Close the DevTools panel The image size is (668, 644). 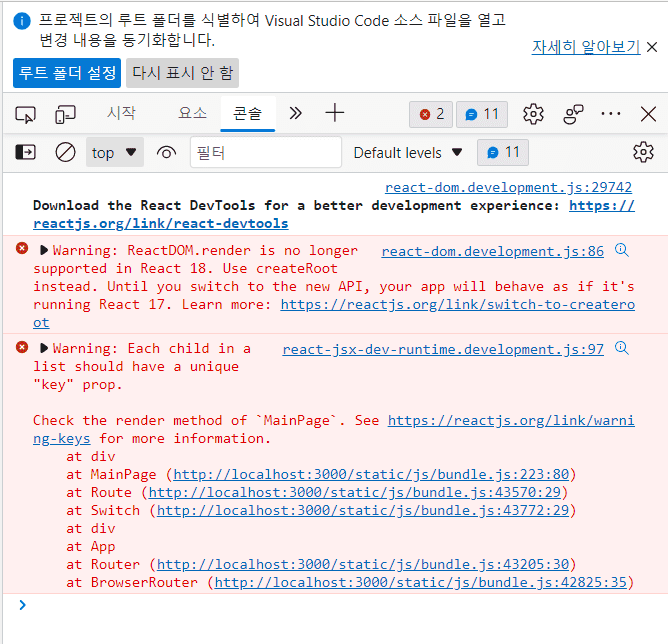[x=648, y=114]
